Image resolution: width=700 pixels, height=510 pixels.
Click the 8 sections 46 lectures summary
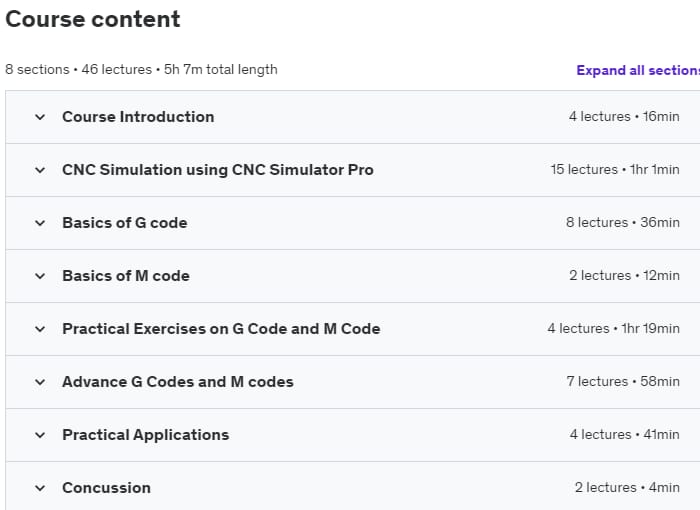tap(142, 69)
